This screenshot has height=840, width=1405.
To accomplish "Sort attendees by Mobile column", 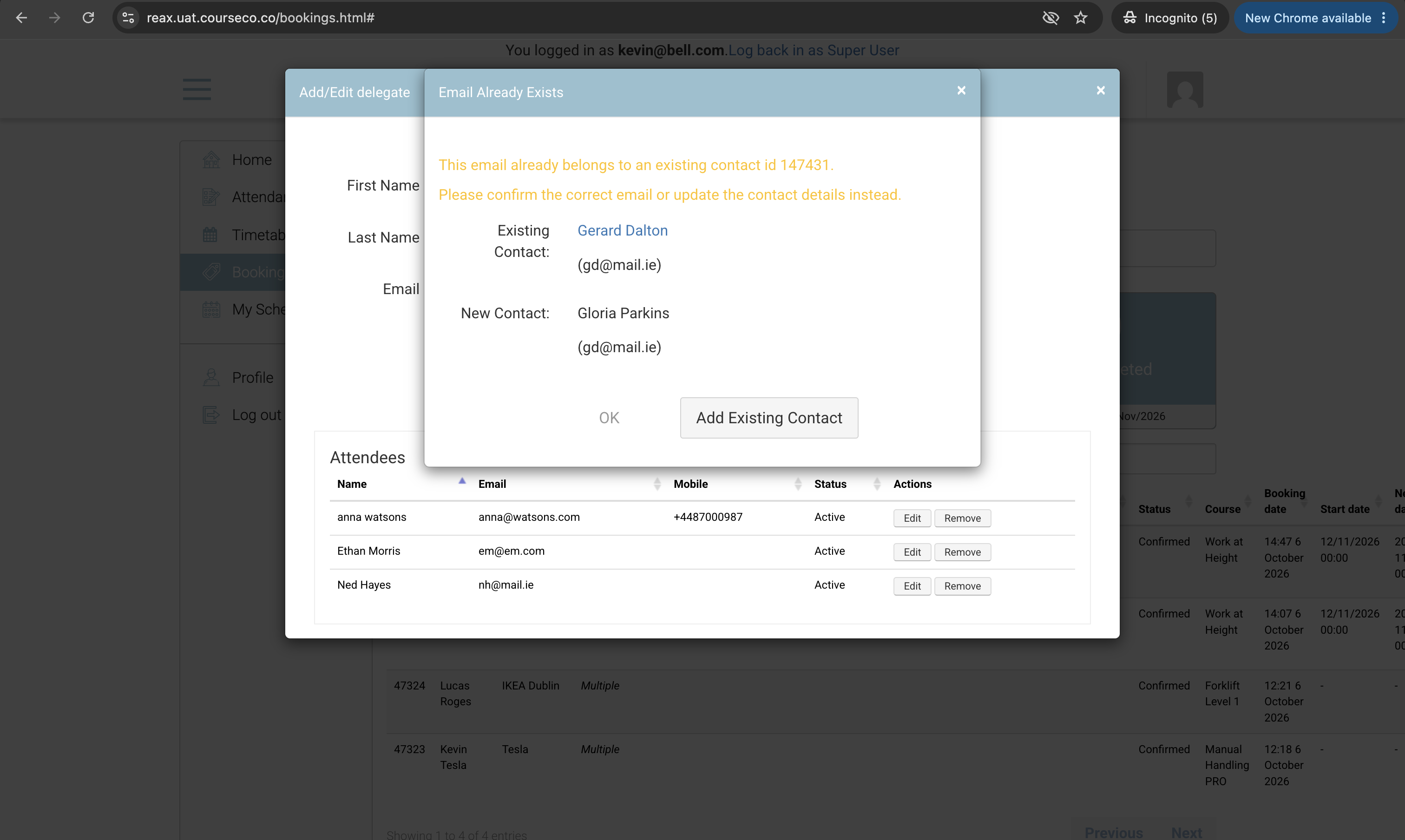I will pyautogui.click(x=736, y=484).
